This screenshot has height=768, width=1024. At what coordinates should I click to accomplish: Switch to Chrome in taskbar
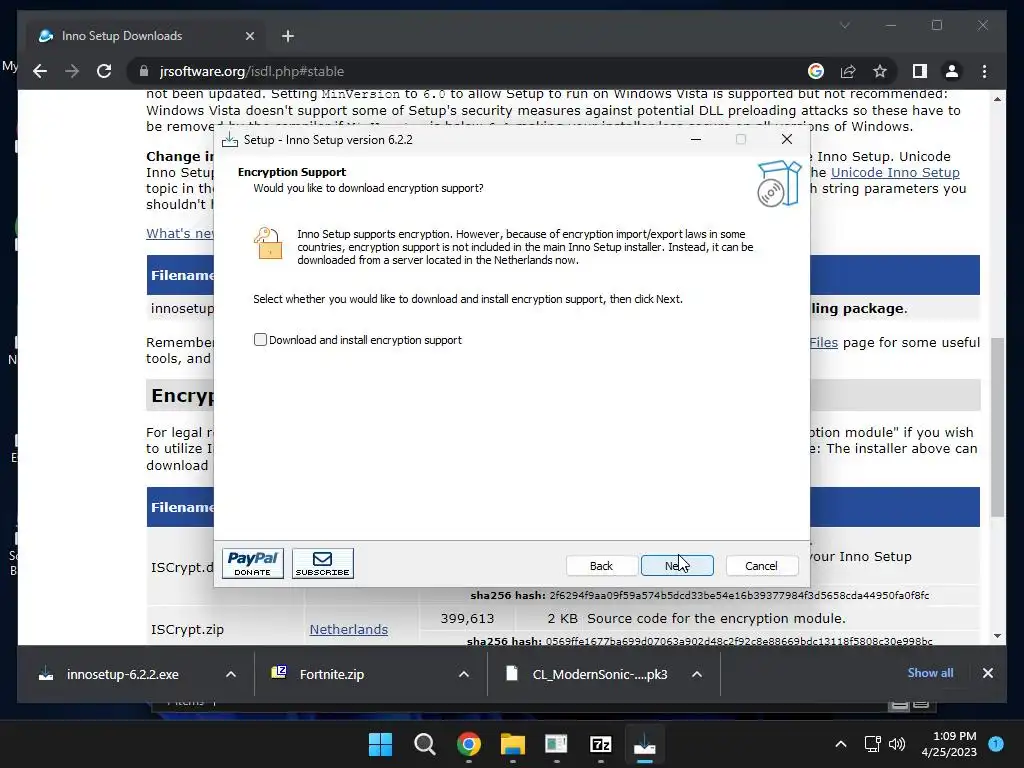coord(468,744)
